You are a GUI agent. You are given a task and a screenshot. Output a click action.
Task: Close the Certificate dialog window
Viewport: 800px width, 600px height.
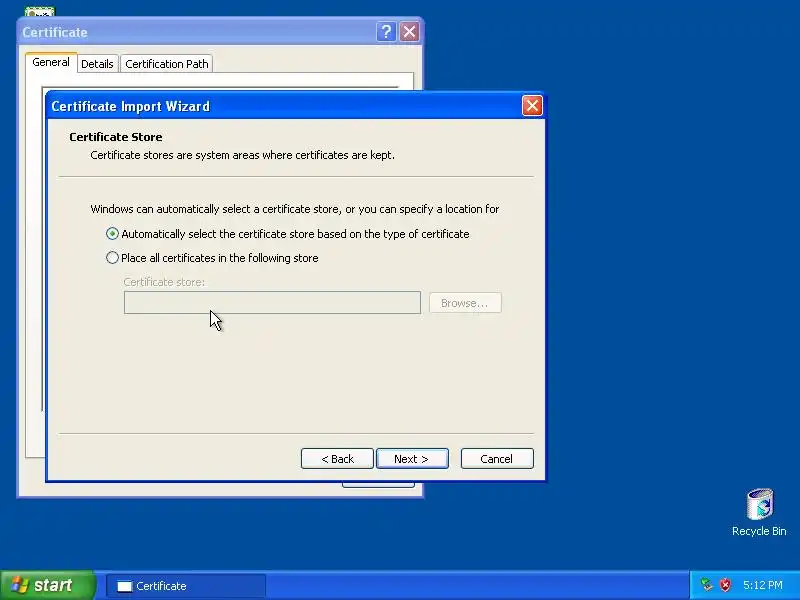tap(409, 32)
